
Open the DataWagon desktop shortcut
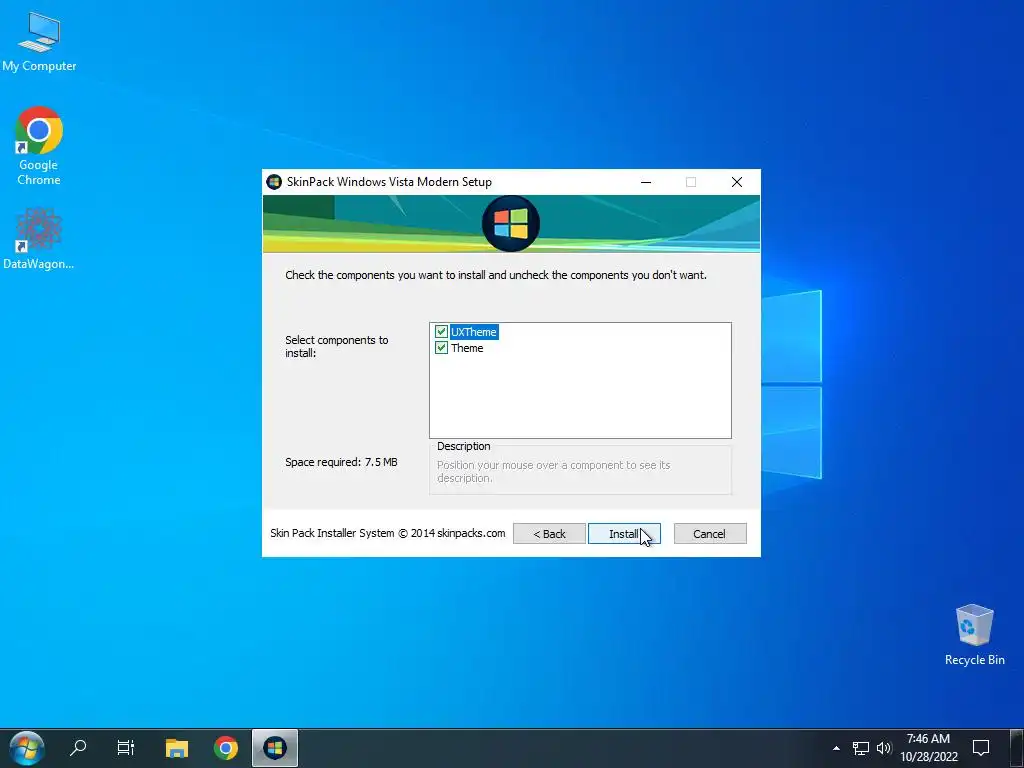(39, 239)
